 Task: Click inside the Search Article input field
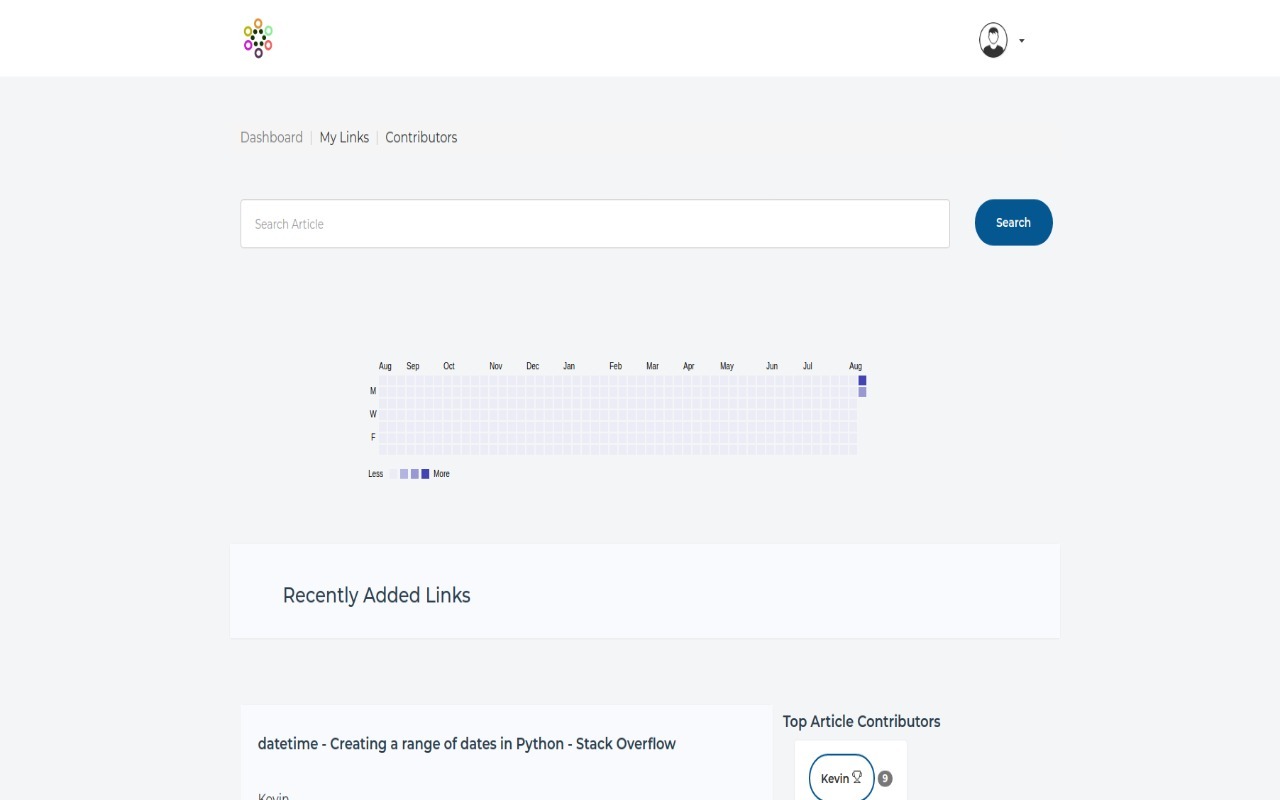(594, 223)
